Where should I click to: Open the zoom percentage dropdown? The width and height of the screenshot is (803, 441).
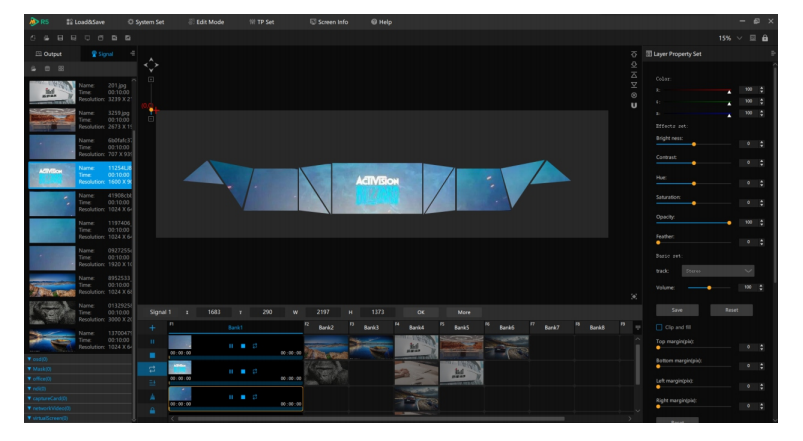[x=739, y=38]
